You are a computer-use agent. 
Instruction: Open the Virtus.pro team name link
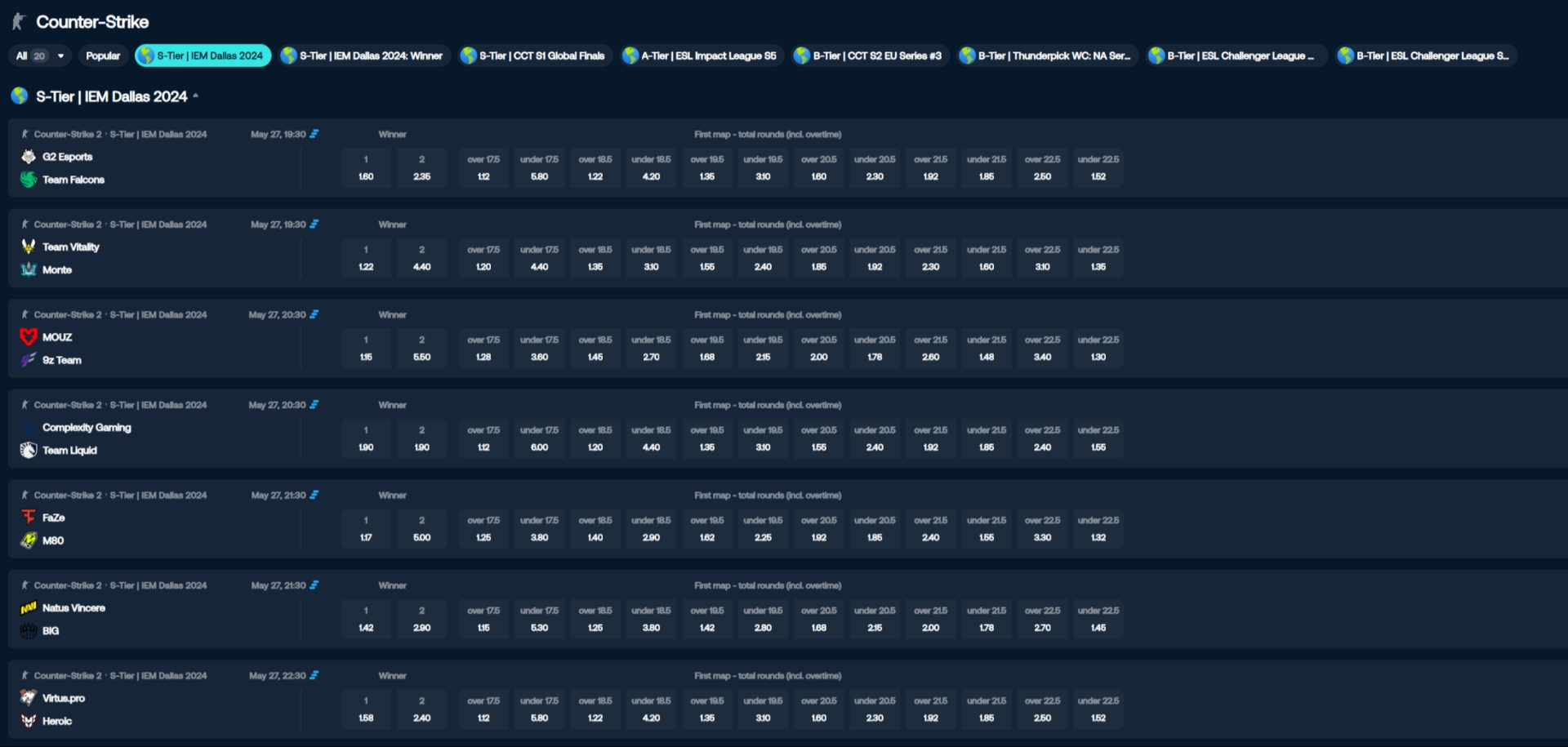coord(64,699)
